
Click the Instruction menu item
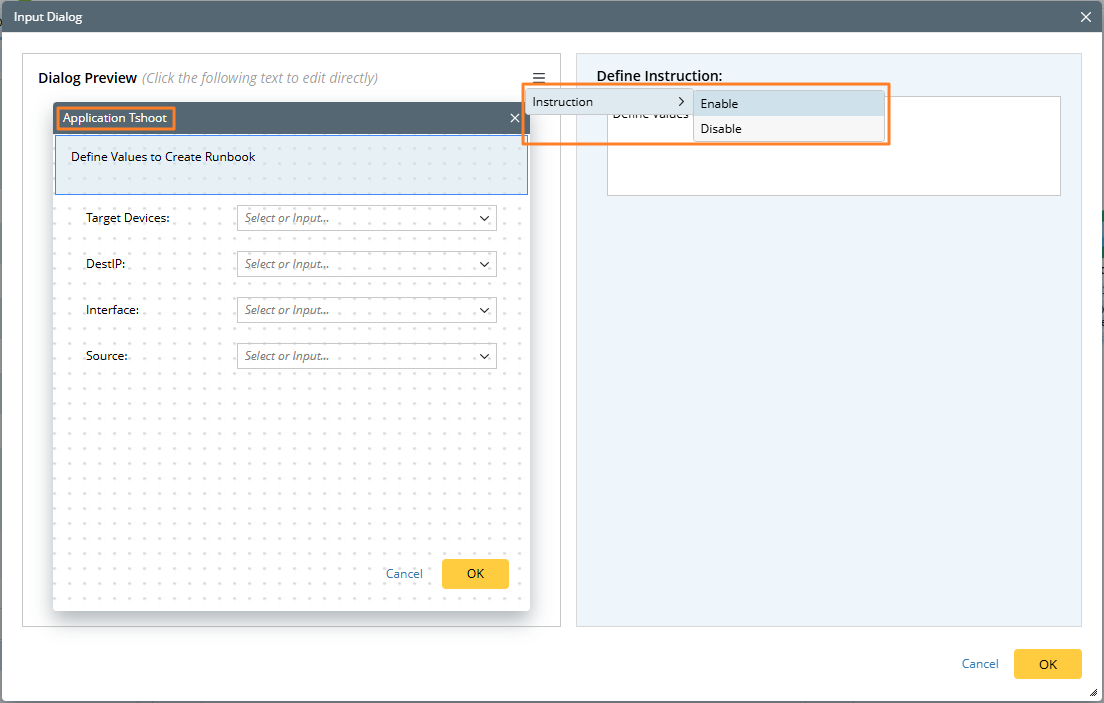[608, 101]
